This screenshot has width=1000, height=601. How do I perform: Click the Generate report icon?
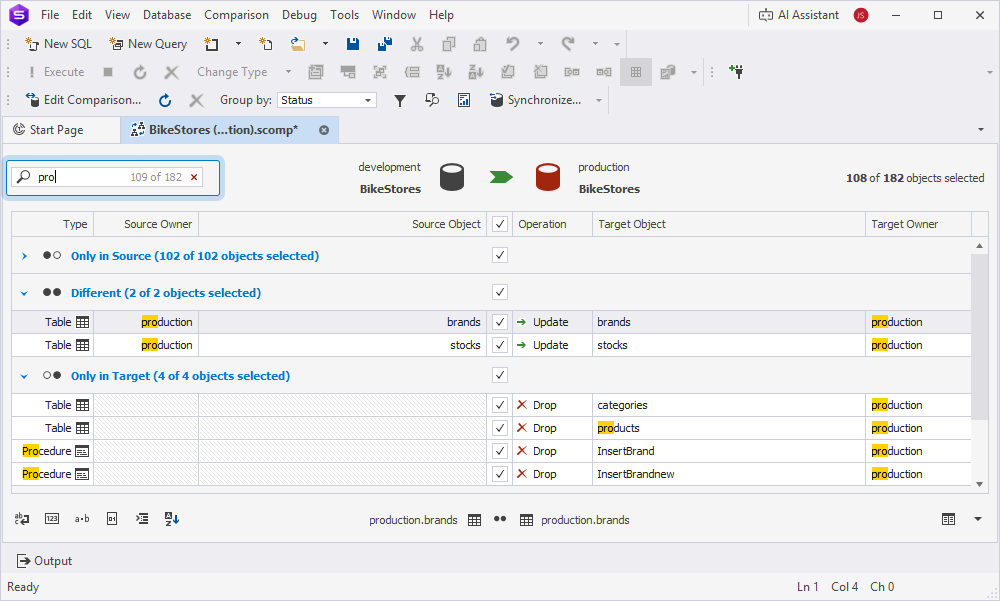click(x=464, y=100)
